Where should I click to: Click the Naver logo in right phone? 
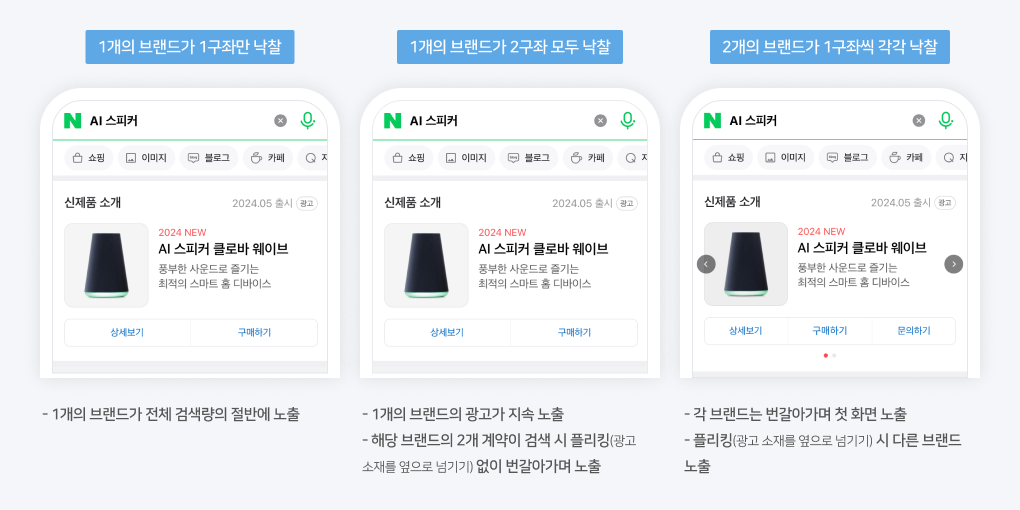tap(712, 121)
